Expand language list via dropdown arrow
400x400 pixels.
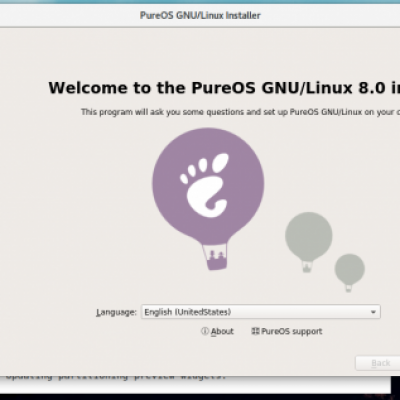coord(373,312)
